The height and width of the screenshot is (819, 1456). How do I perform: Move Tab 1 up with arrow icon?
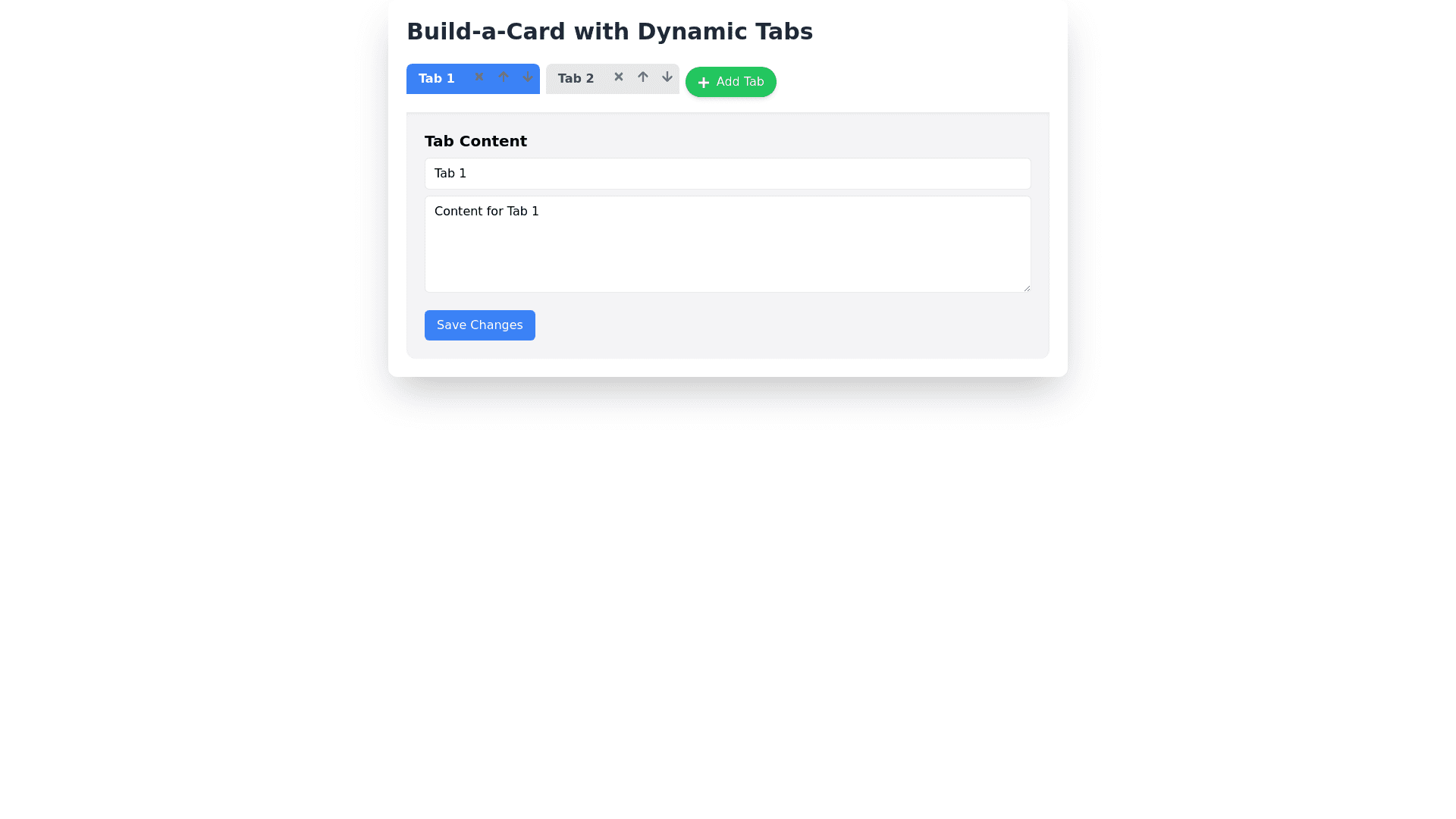[x=504, y=77]
